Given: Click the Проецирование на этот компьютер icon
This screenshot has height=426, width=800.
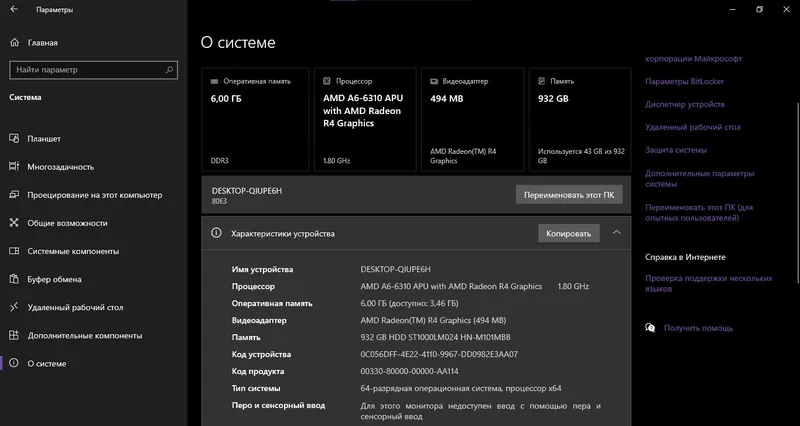Looking at the screenshot, I should click(14, 194).
